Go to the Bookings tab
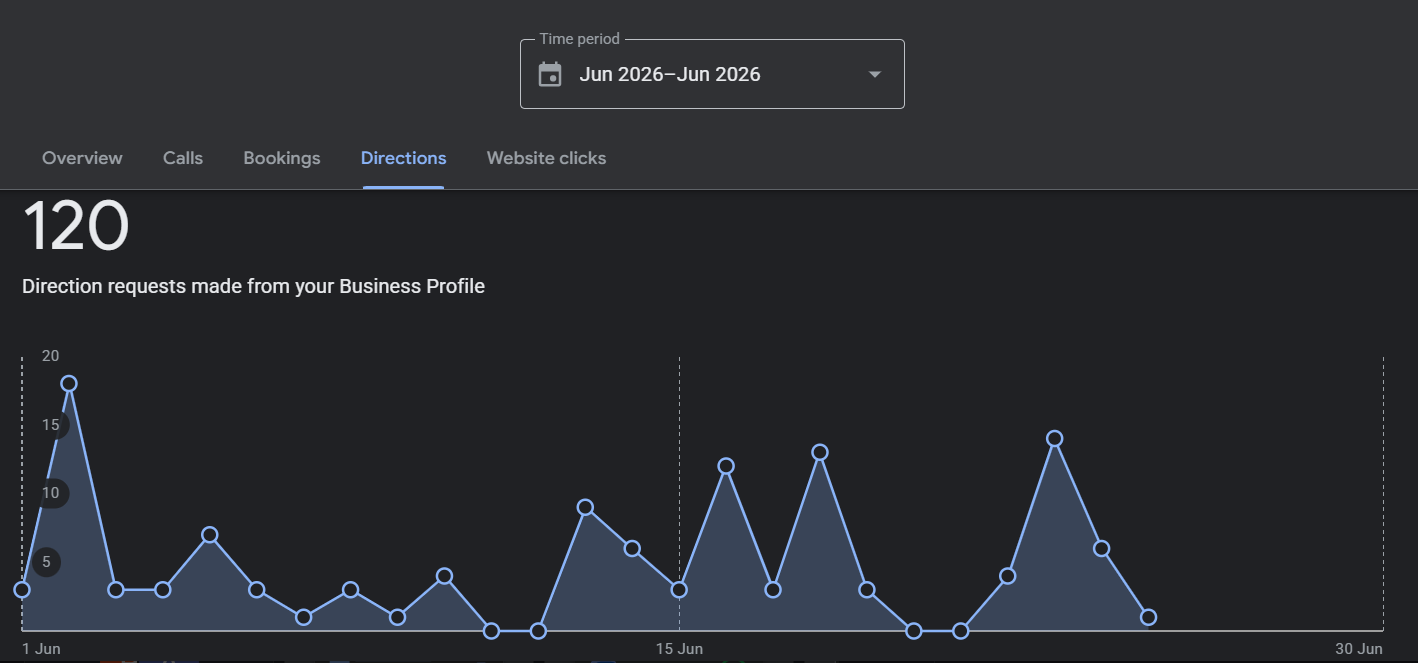This screenshot has width=1418, height=663. coord(282,158)
